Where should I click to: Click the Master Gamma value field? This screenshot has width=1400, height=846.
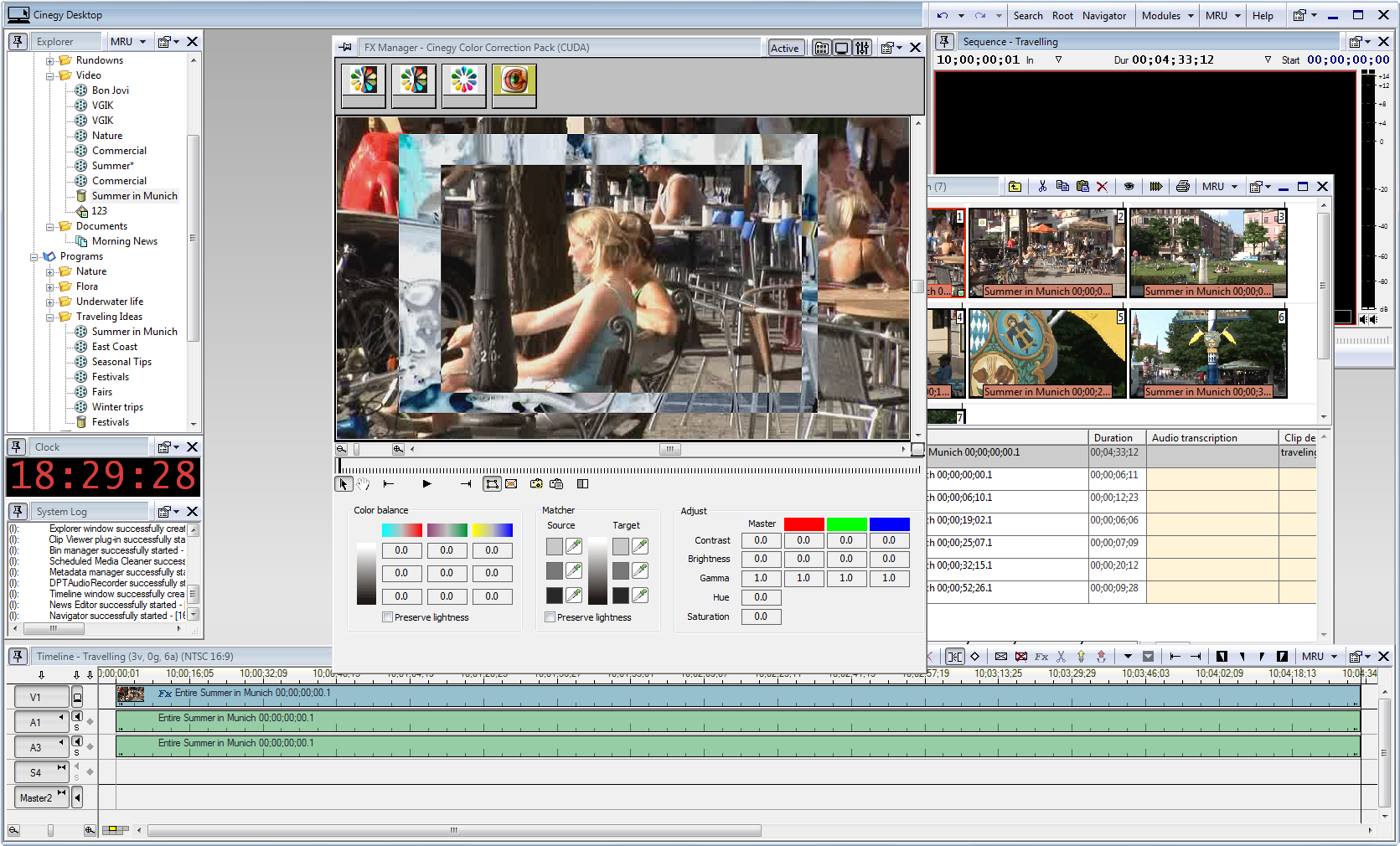tap(761, 578)
